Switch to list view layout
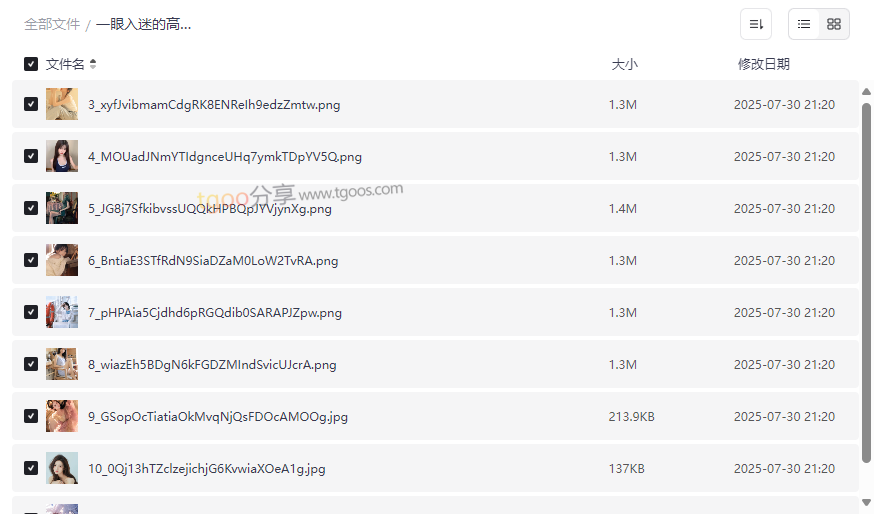Viewport: 874px width, 514px height. 804,24
